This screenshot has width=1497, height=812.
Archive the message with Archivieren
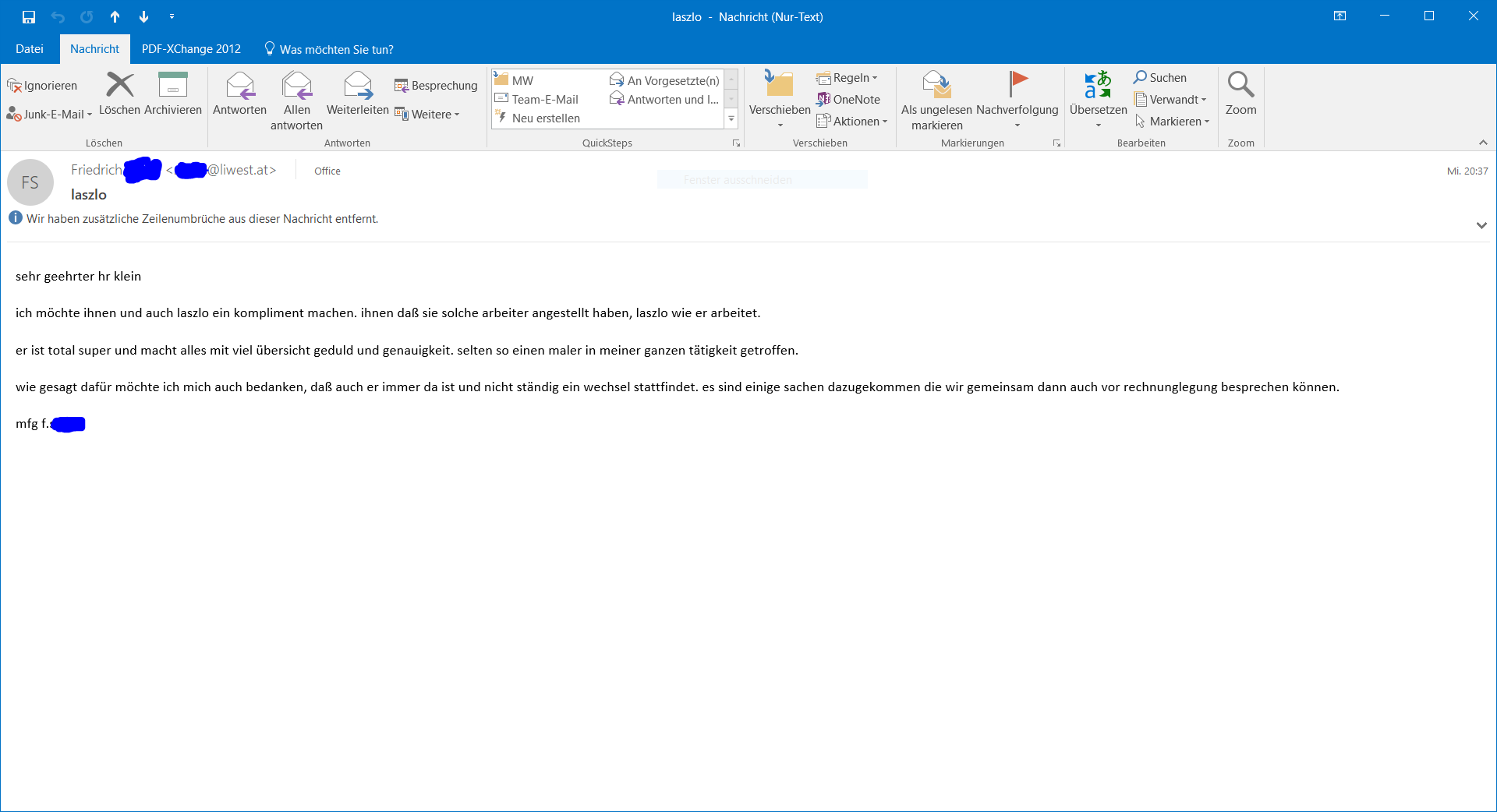click(x=173, y=94)
